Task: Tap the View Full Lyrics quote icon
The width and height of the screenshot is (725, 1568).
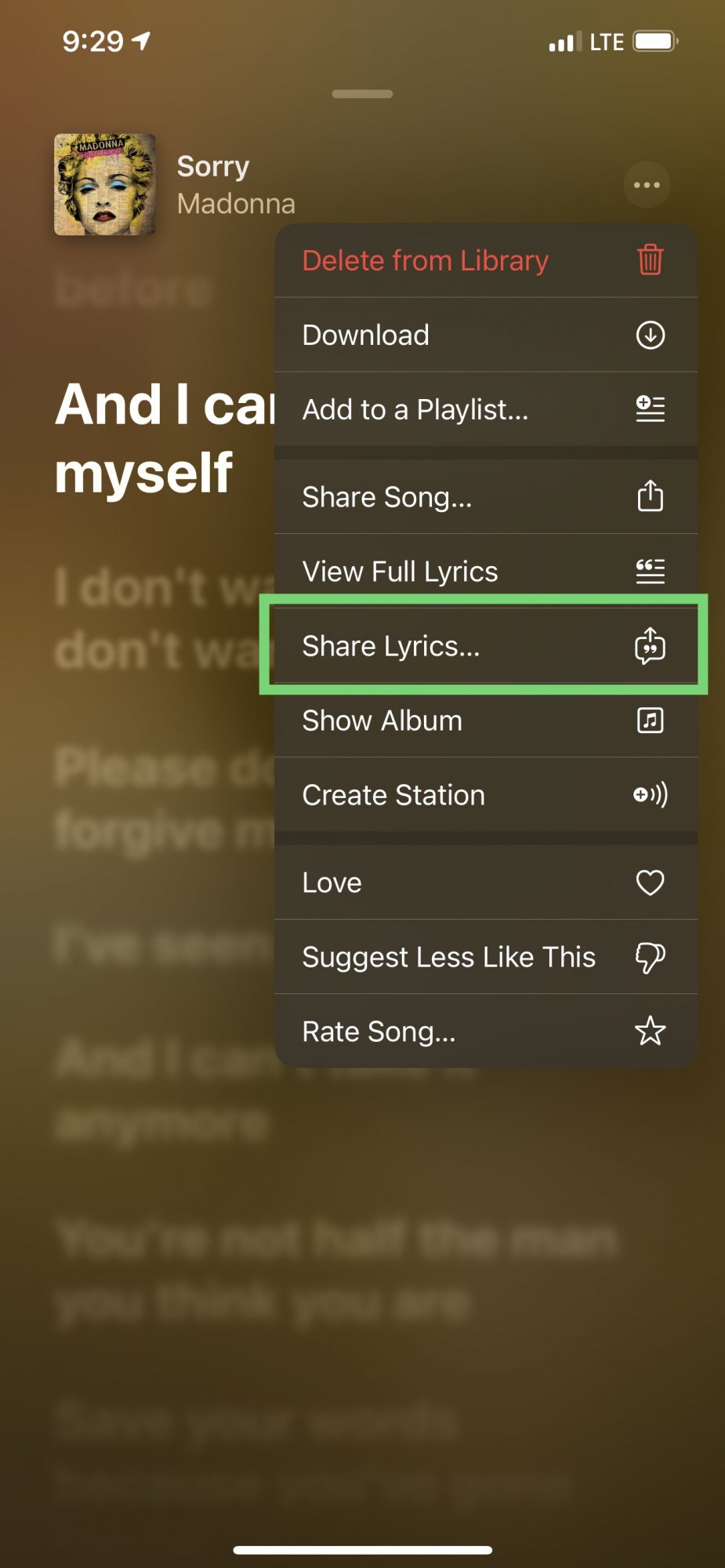Action: click(650, 571)
